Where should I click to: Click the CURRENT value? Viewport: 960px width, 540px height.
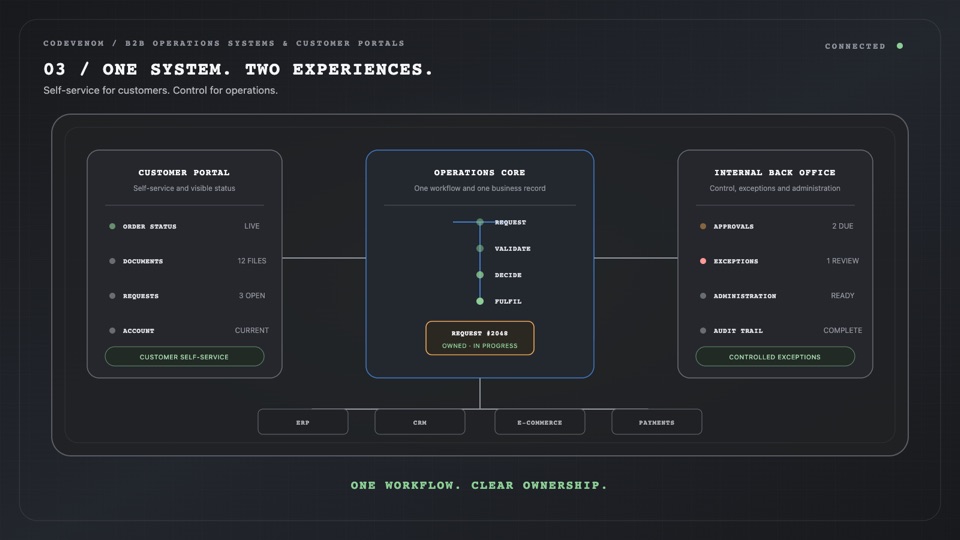pos(252,331)
